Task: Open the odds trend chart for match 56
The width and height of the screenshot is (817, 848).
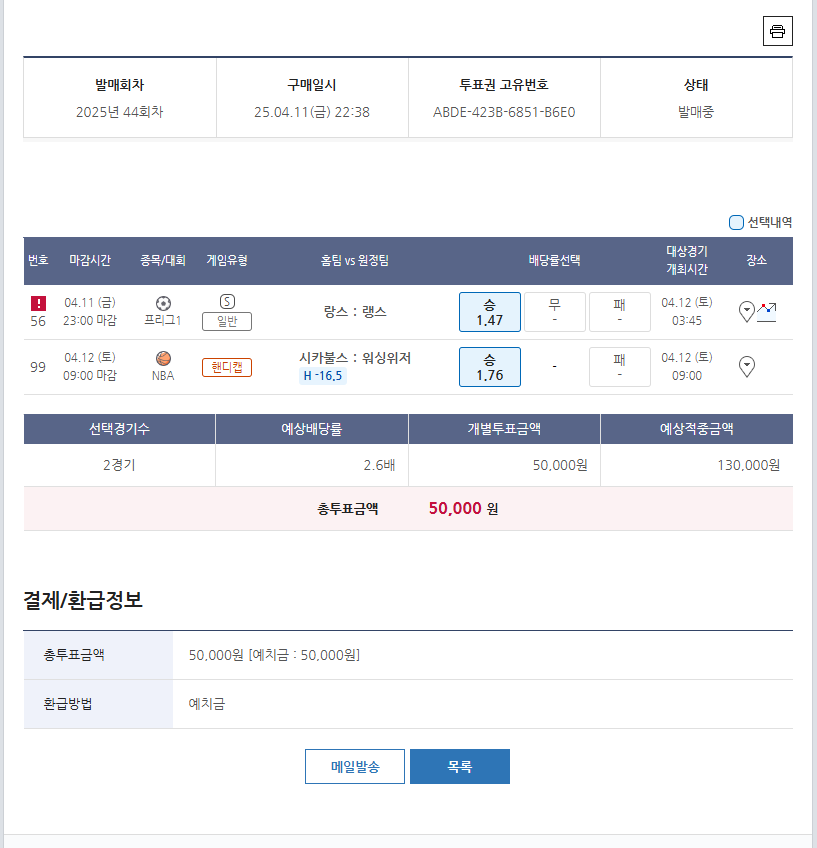Action: click(767, 311)
